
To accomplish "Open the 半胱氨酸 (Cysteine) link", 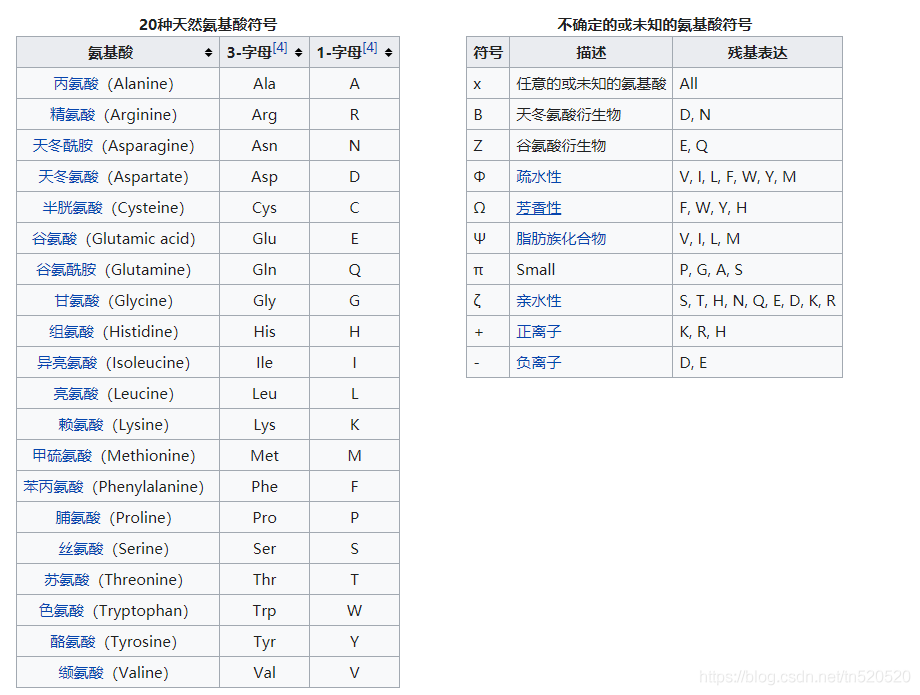I will pyautogui.click(x=72, y=208).
